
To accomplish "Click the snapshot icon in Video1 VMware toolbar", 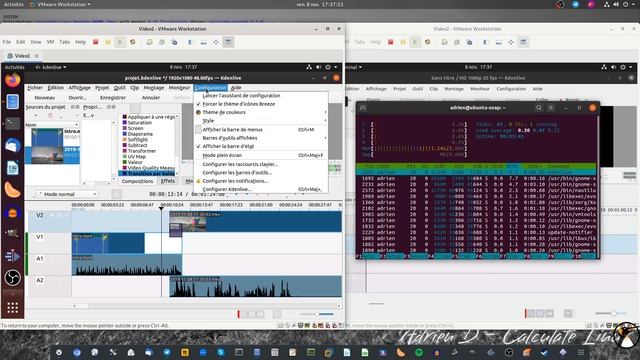I will click(149, 42).
